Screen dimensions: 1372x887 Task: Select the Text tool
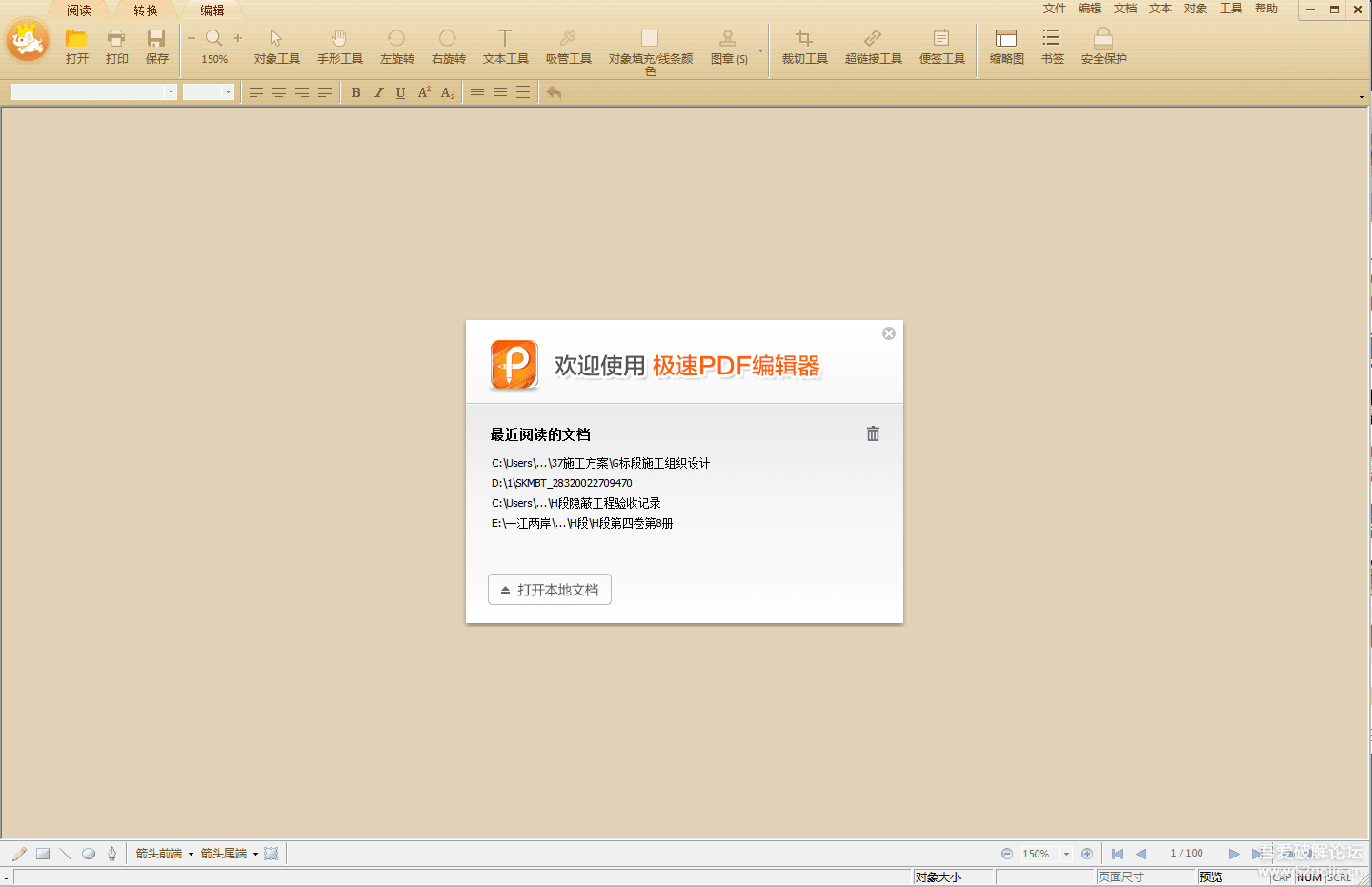pyautogui.click(x=505, y=39)
